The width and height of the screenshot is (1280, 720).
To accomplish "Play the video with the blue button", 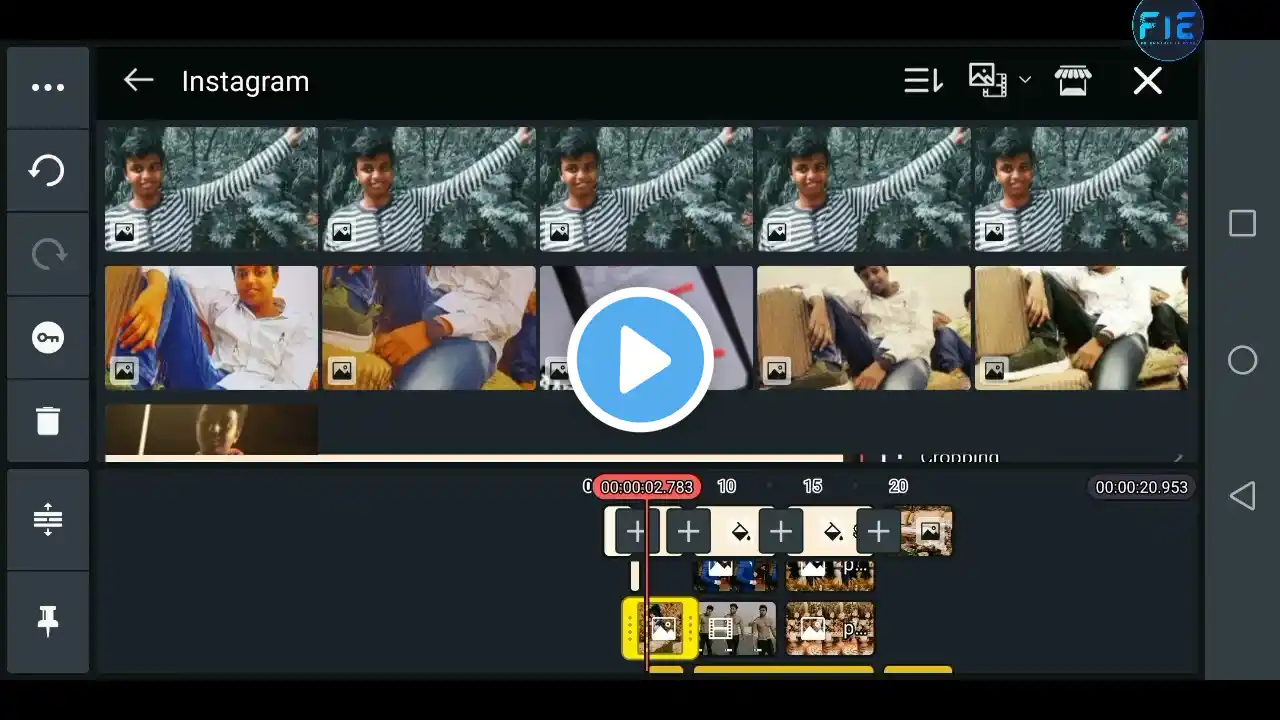I will (x=640, y=360).
